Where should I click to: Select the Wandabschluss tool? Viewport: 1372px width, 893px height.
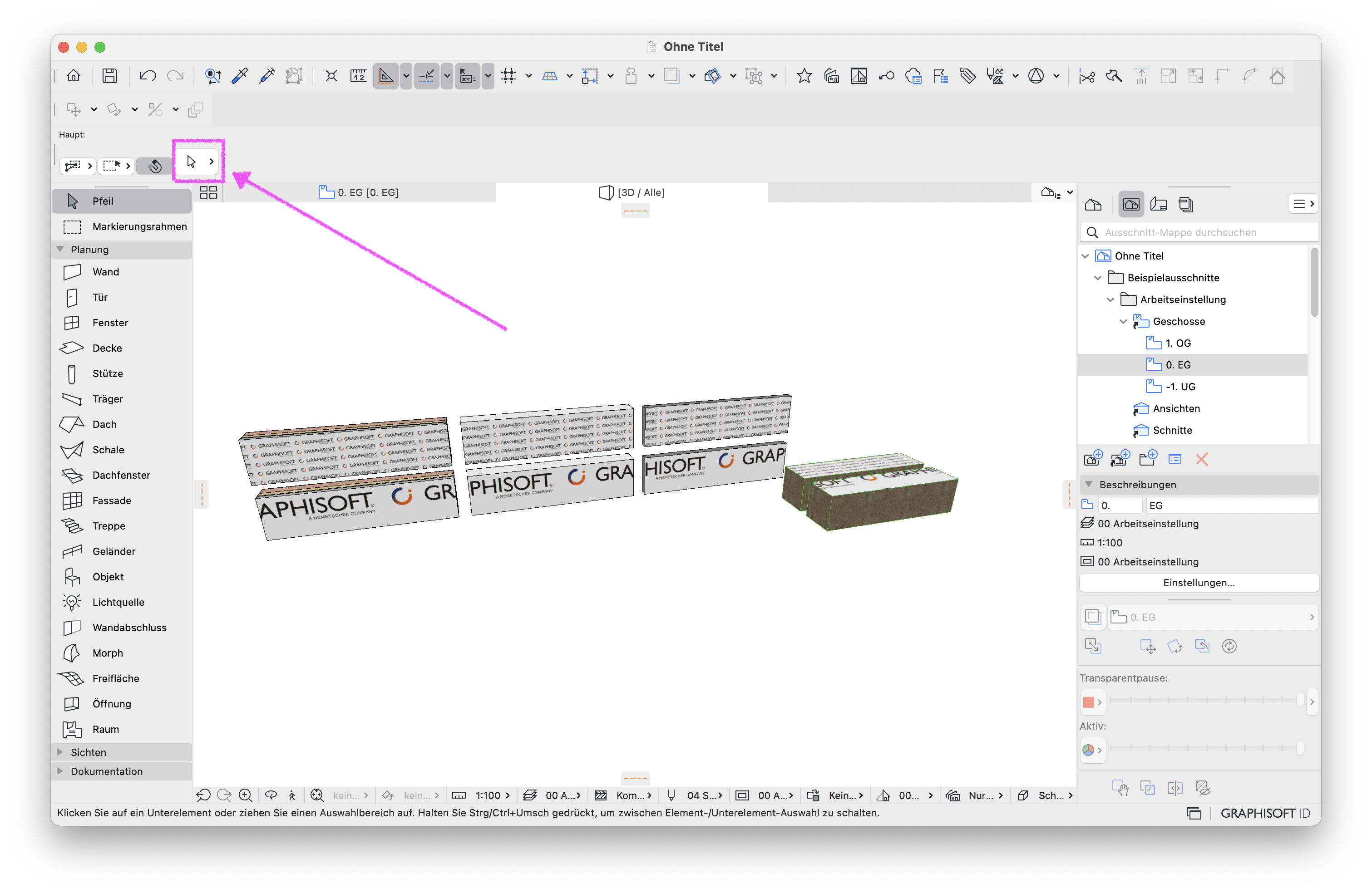tap(122, 628)
